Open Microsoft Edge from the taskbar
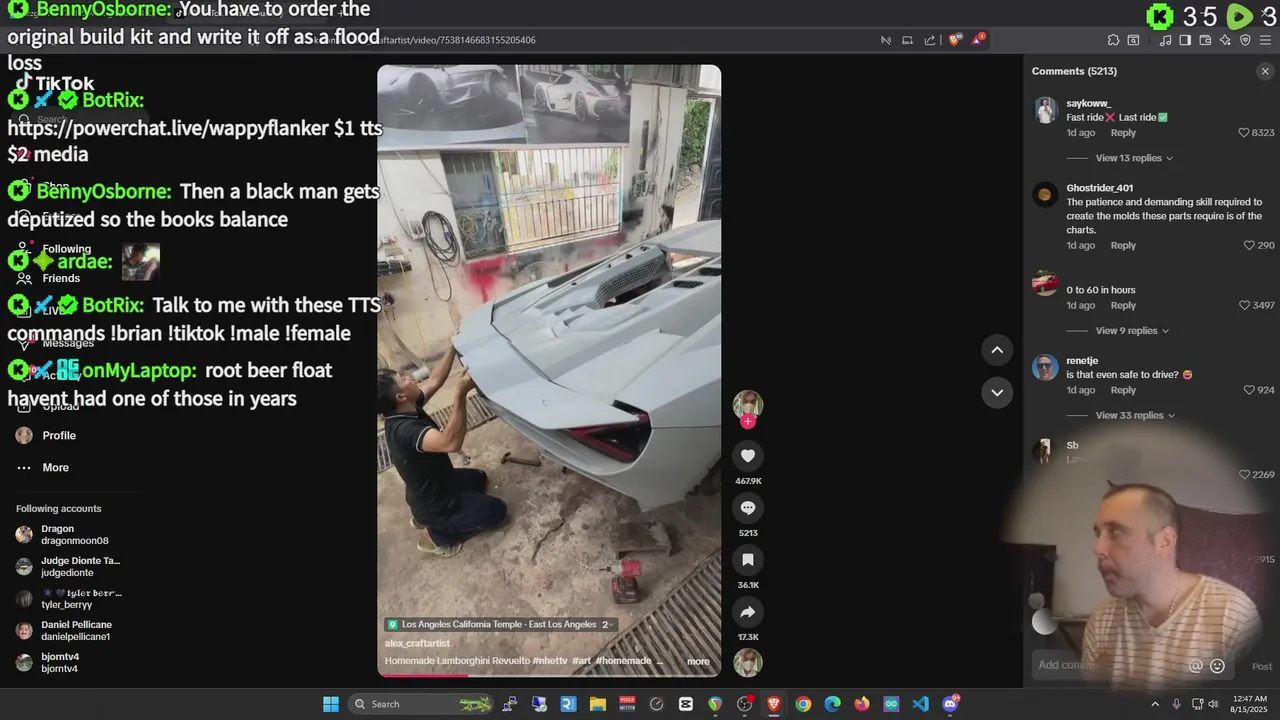This screenshot has width=1280, height=720. [x=832, y=704]
